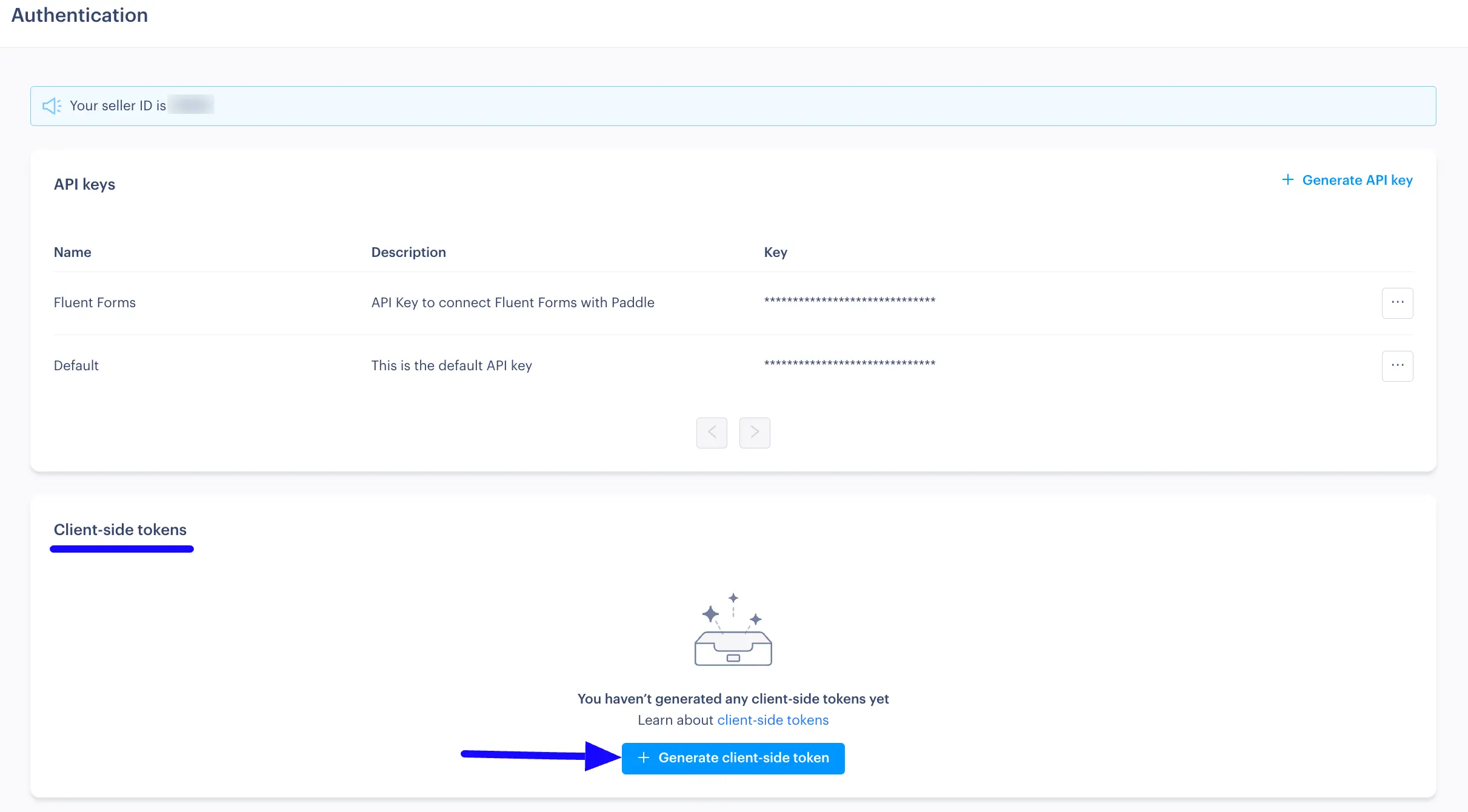Click the masked key for Fluent Forms
Image resolution: width=1468 pixels, height=812 pixels.
pos(850,301)
